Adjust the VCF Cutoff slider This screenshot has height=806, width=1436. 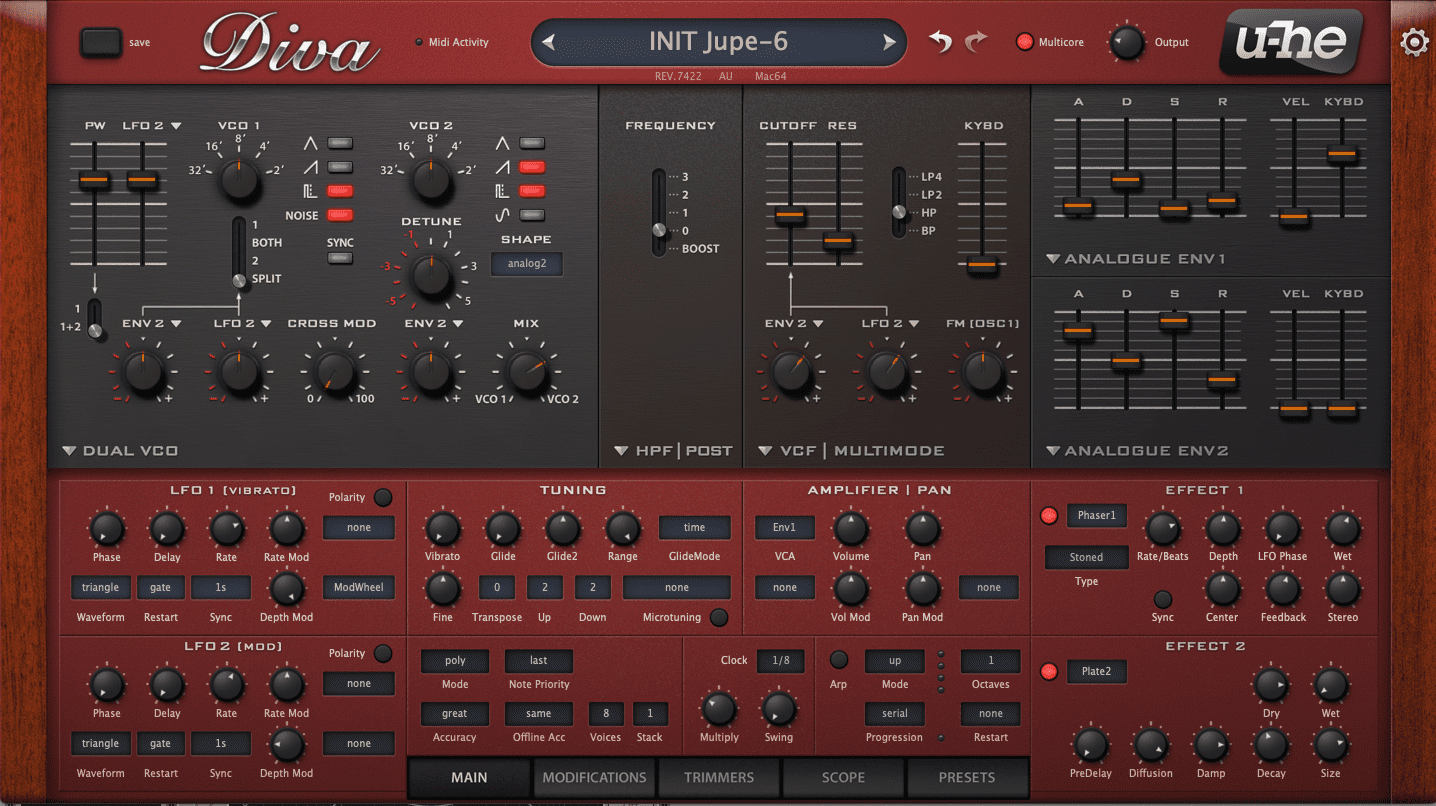click(x=790, y=215)
